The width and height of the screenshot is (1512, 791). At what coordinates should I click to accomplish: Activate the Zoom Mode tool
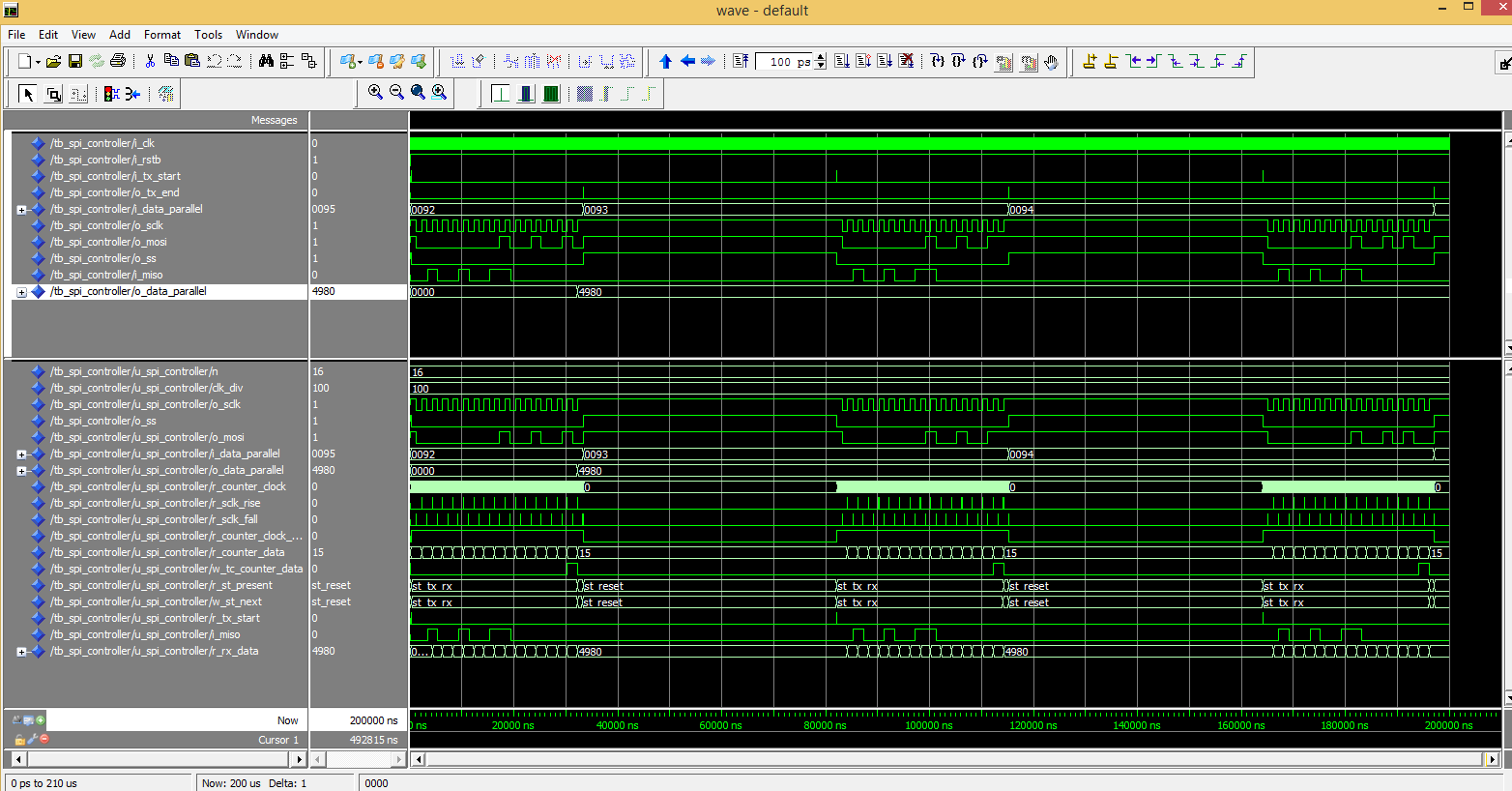tap(53, 94)
